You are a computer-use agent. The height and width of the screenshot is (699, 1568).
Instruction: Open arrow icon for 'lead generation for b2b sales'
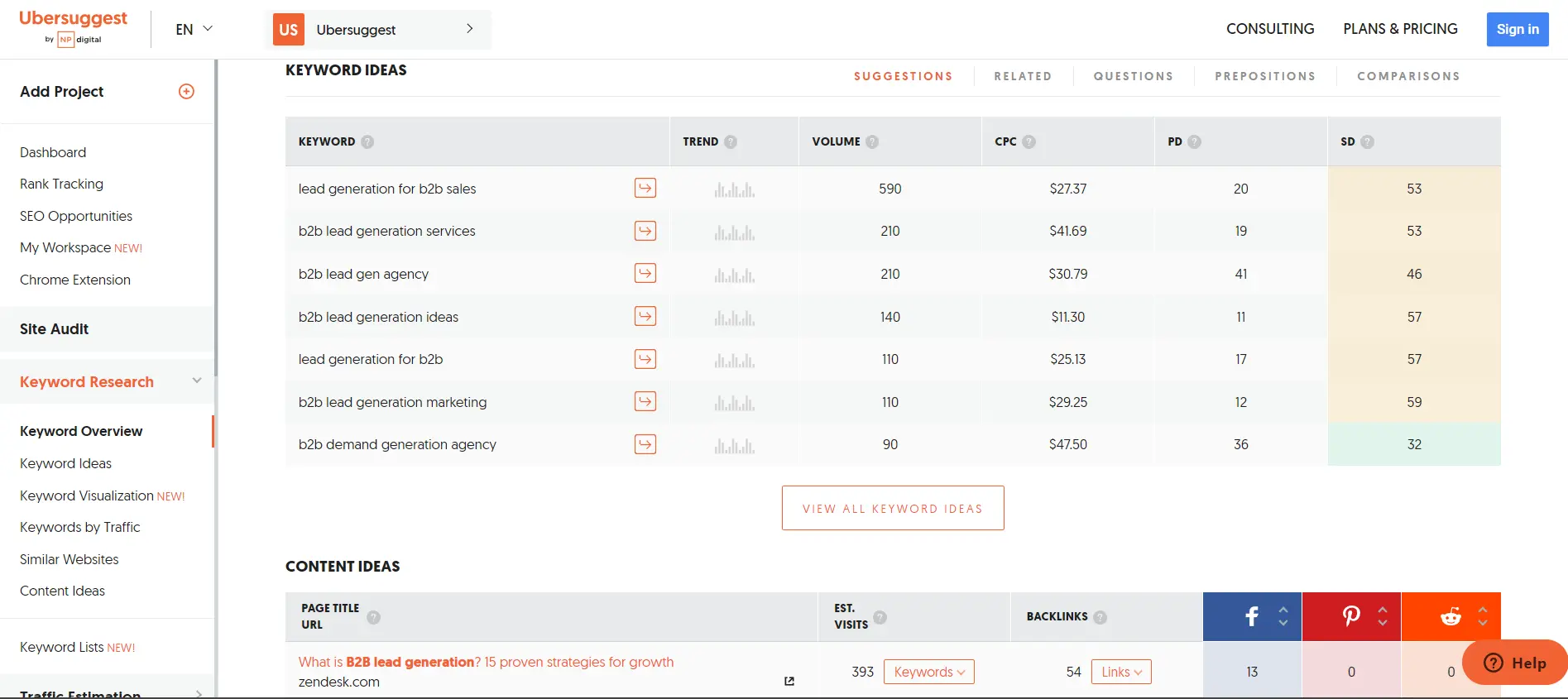645,188
